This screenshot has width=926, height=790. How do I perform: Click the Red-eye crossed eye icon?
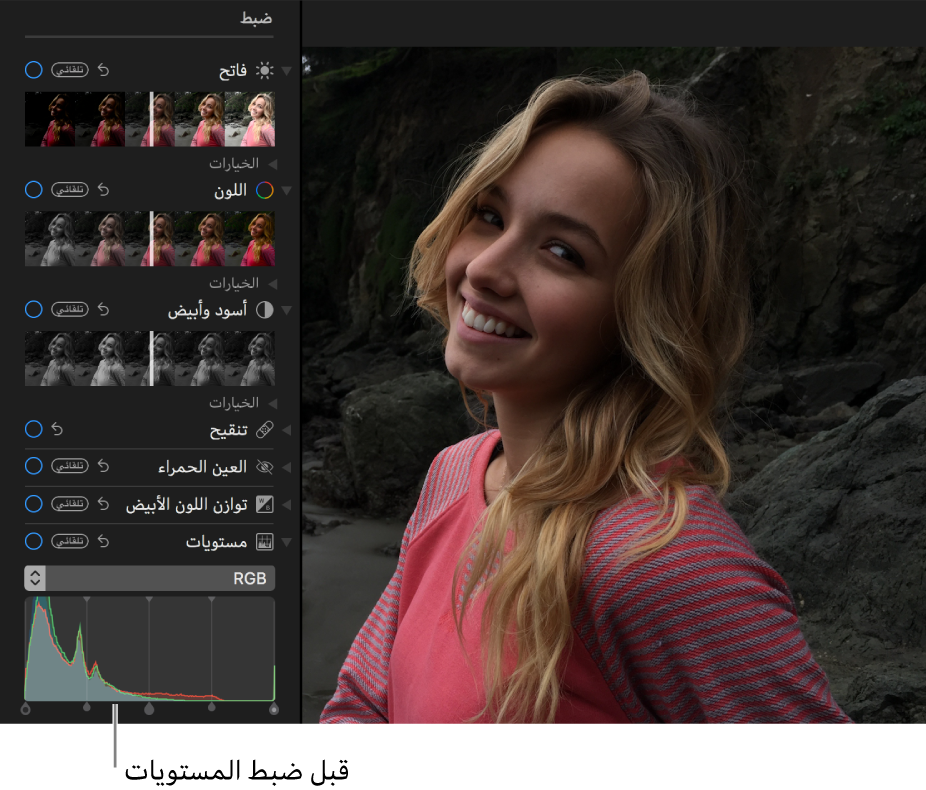(x=264, y=467)
